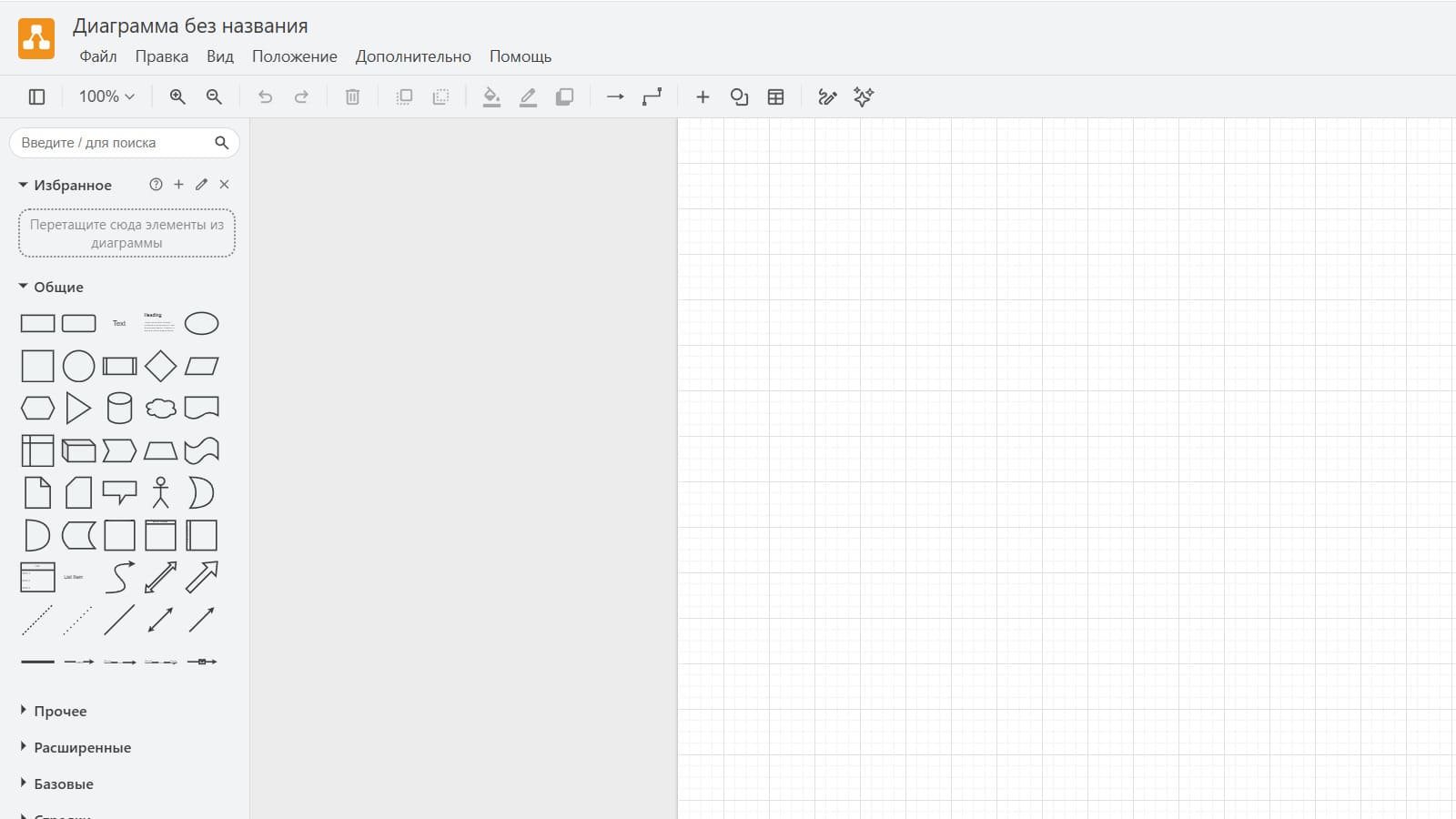Open the 100% zoom level dropdown

[x=106, y=96]
